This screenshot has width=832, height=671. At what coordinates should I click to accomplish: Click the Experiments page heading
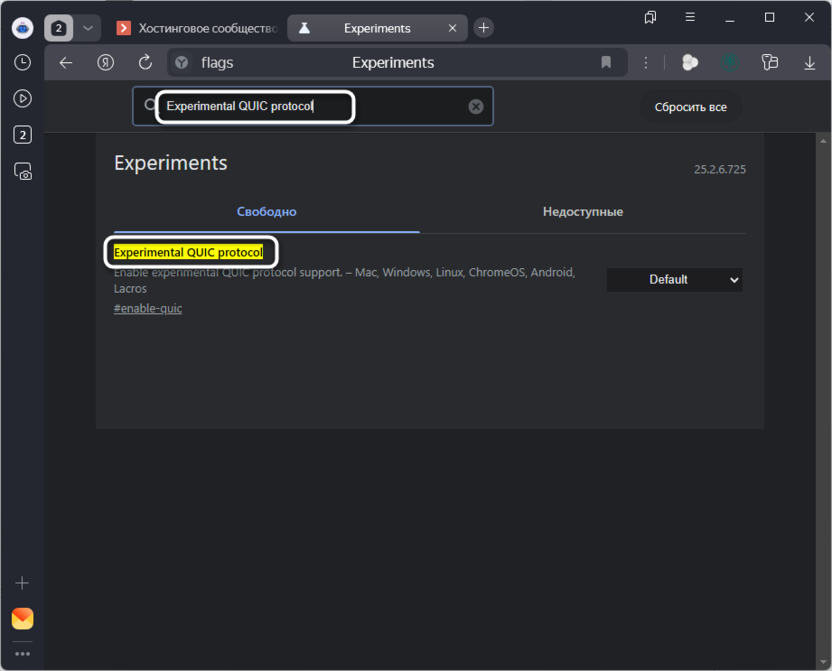(x=170, y=163)
